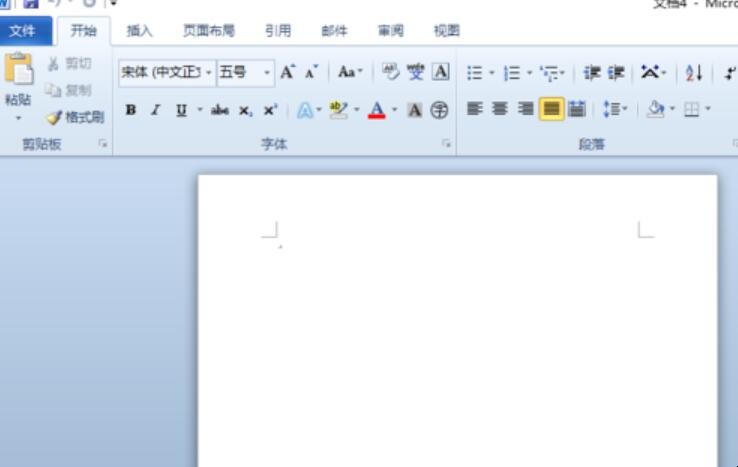Screen dimensions: 738x467
Task: Open the line spacing dropdown
Action: pos(614,110)
